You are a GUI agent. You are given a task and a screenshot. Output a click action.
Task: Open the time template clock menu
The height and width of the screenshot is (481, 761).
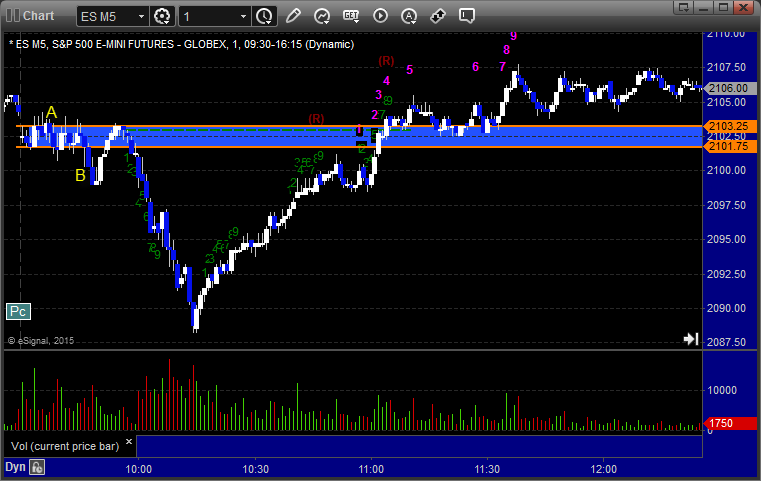point(265,16)
